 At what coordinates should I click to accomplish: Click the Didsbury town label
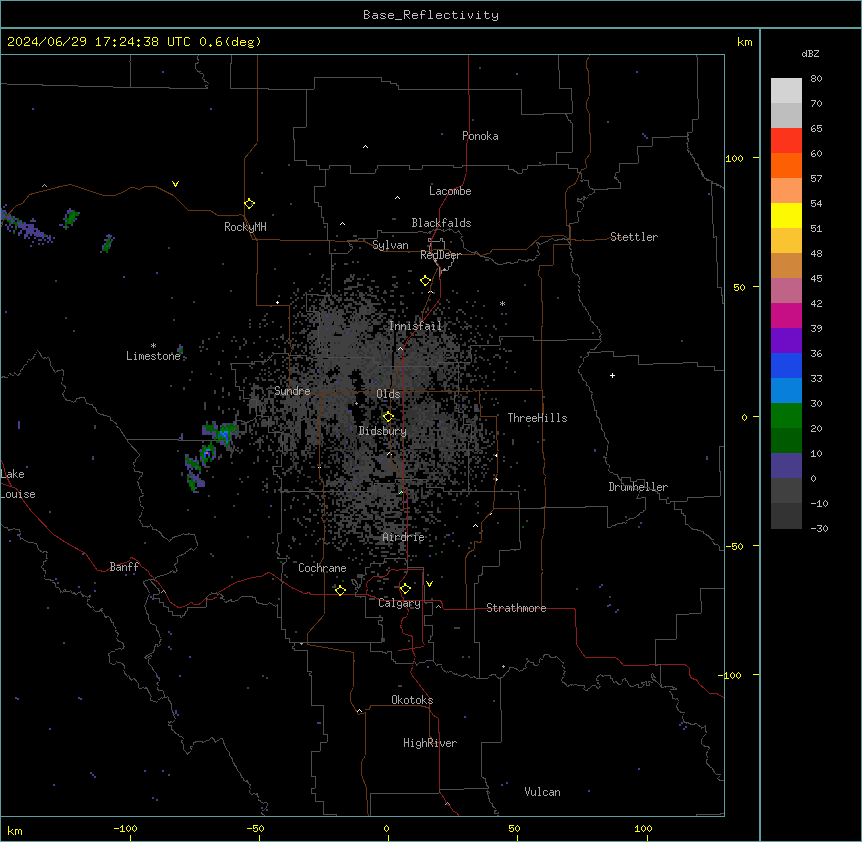[x=383, y=431]
